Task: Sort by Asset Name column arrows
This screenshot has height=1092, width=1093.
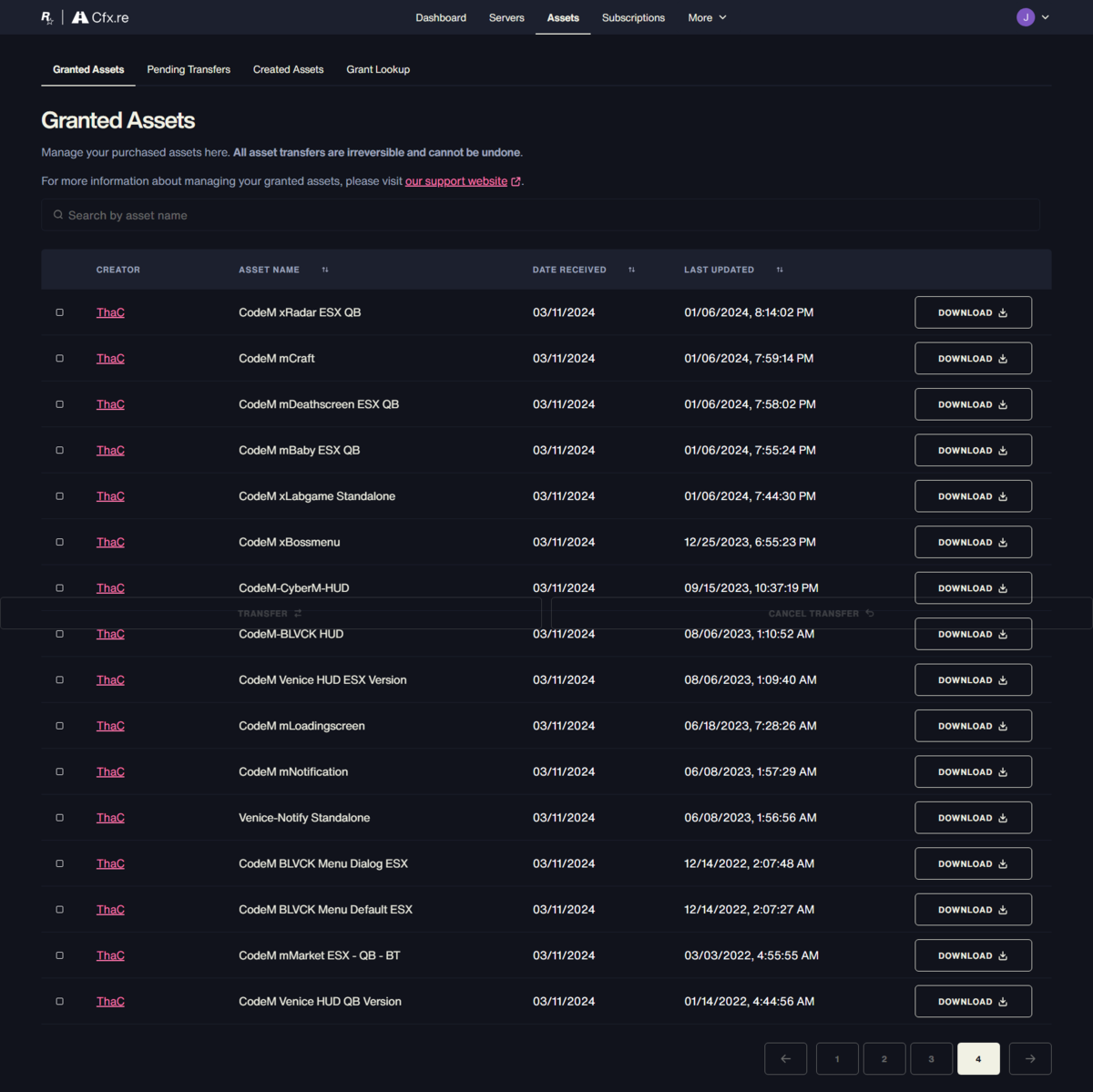Action: click(x=325, y=270)
